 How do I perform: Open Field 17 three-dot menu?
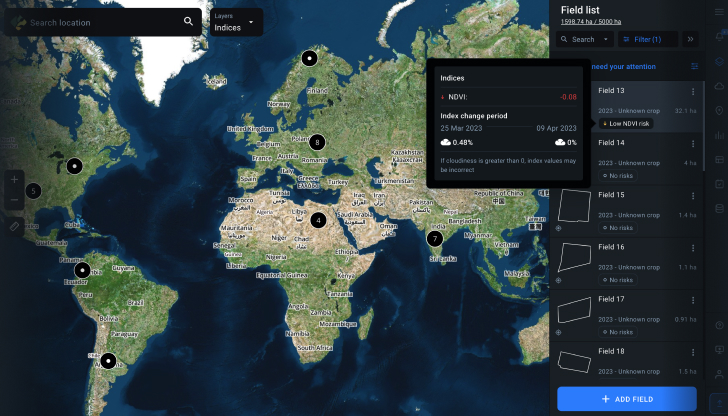pyautogui.click(x=693, y=300)
